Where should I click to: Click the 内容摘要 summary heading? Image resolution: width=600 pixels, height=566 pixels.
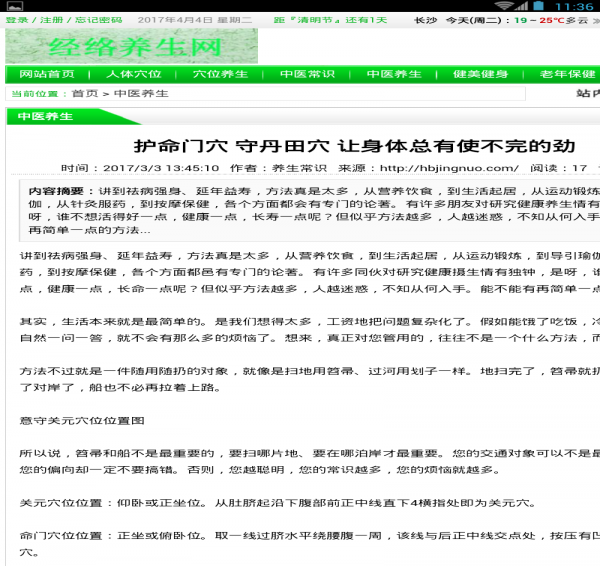[61, 191]
